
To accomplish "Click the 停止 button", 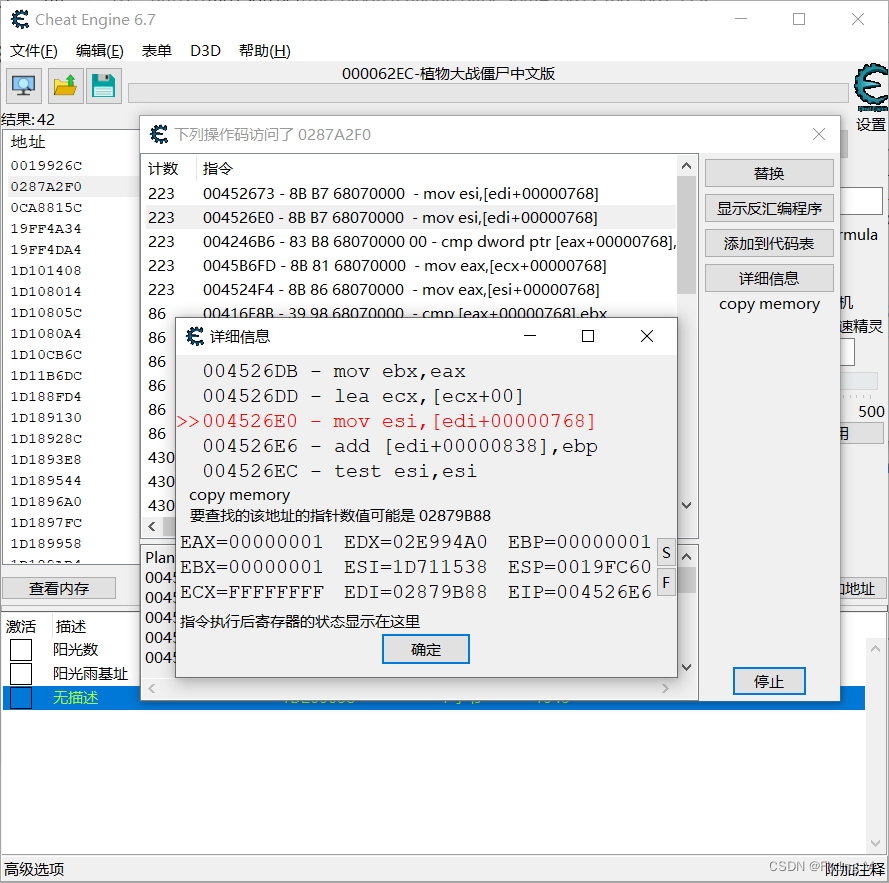I will coord(769,681).
